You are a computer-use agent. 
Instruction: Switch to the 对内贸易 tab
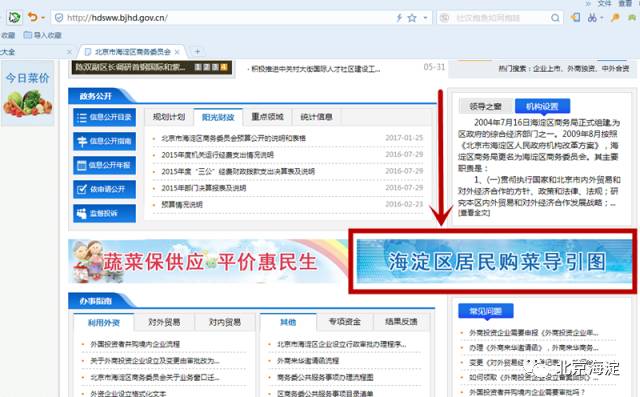pos(224,322)
